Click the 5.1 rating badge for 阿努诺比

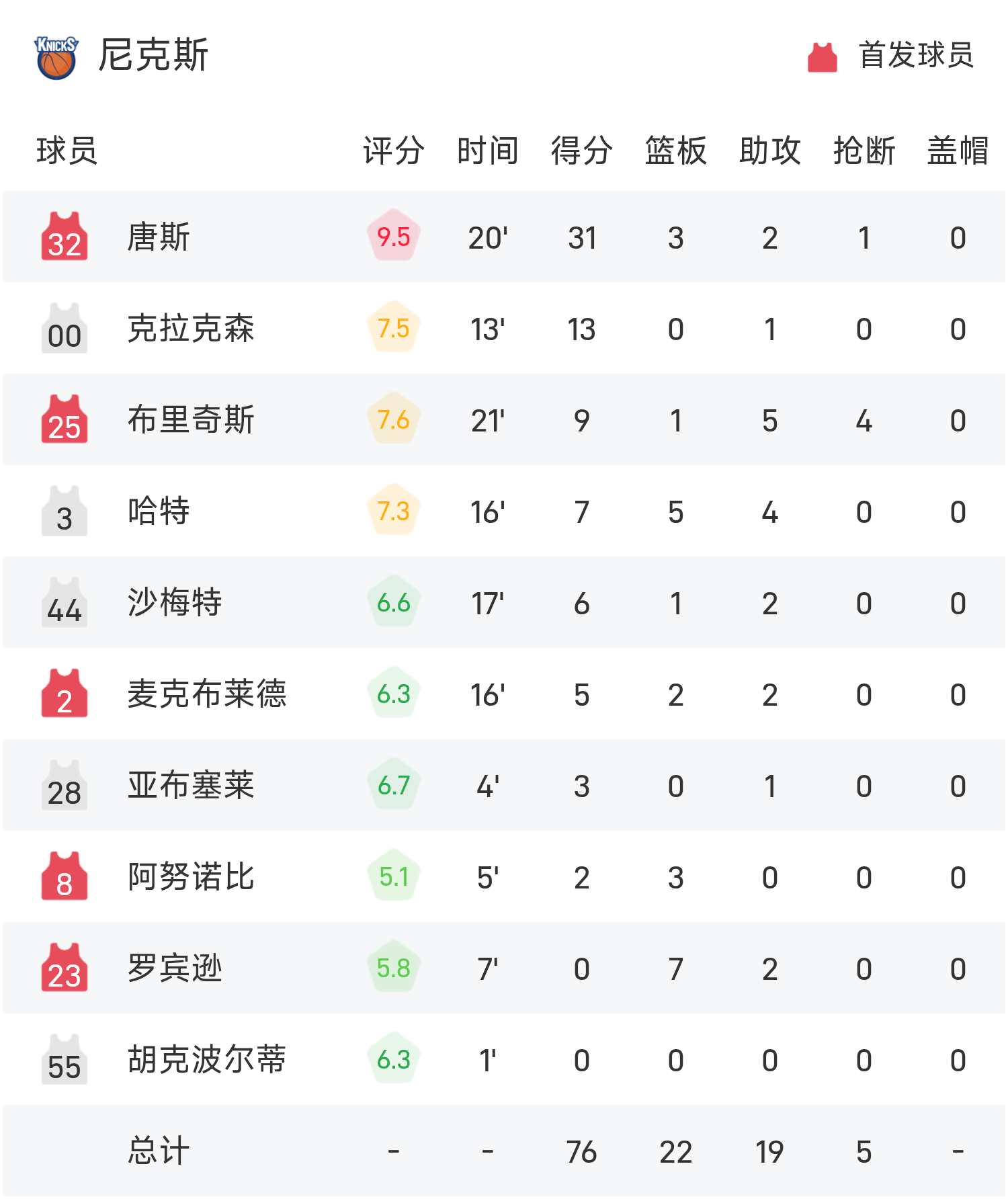click(x=394, y=877)
